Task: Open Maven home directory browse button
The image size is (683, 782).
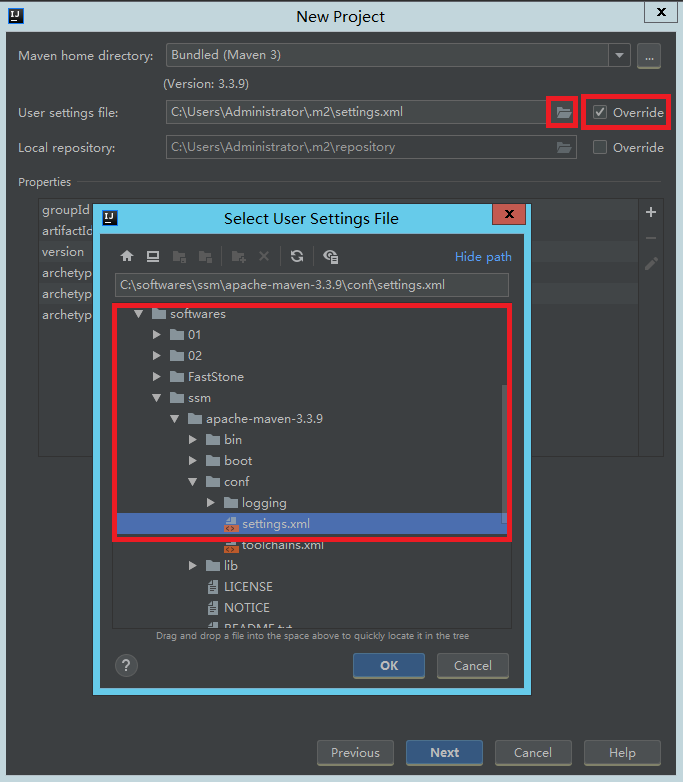Action: tap(649, 56)
